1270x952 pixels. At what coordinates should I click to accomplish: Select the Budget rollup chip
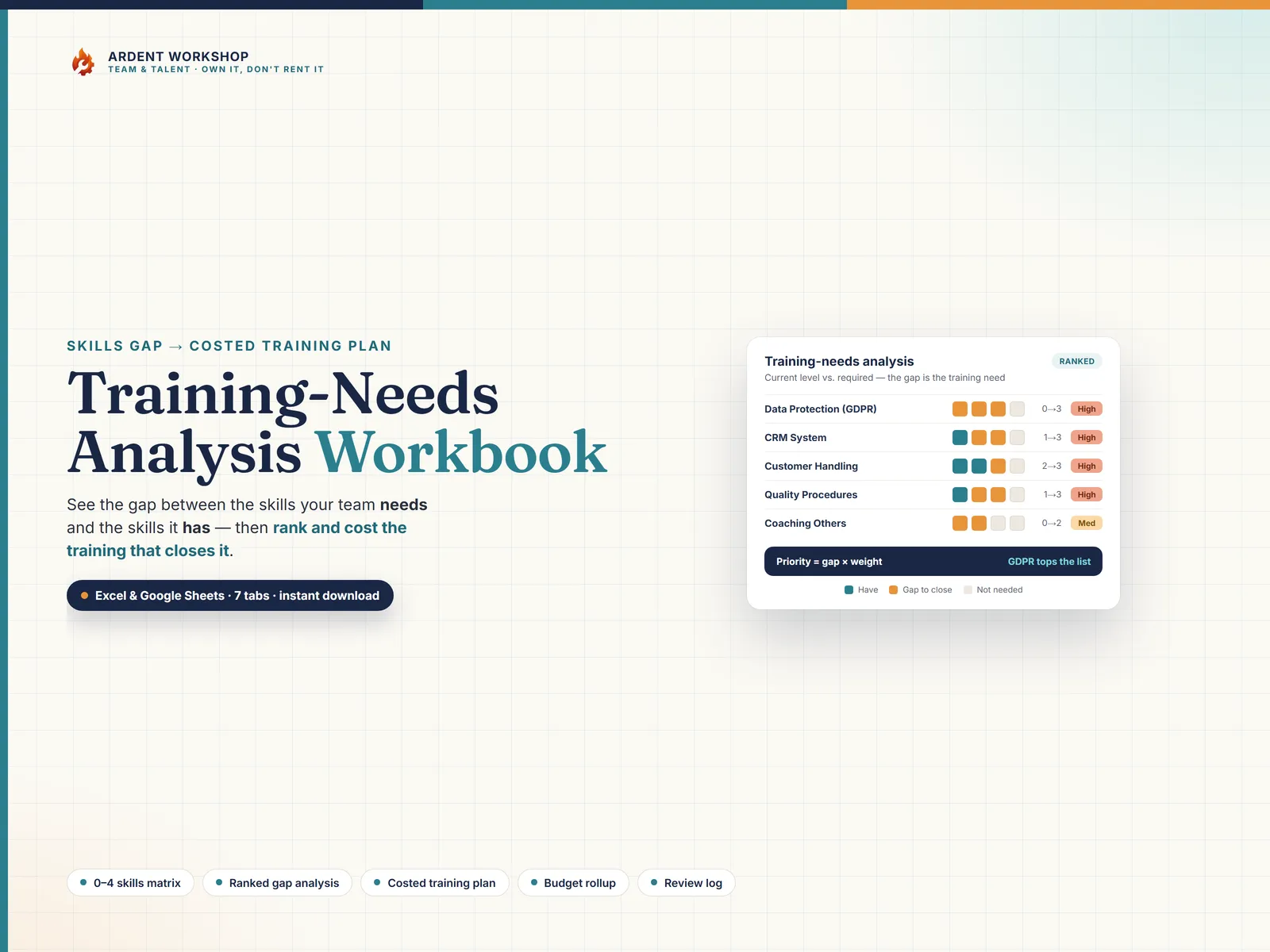pyautogui.click(x=573, y=883)
